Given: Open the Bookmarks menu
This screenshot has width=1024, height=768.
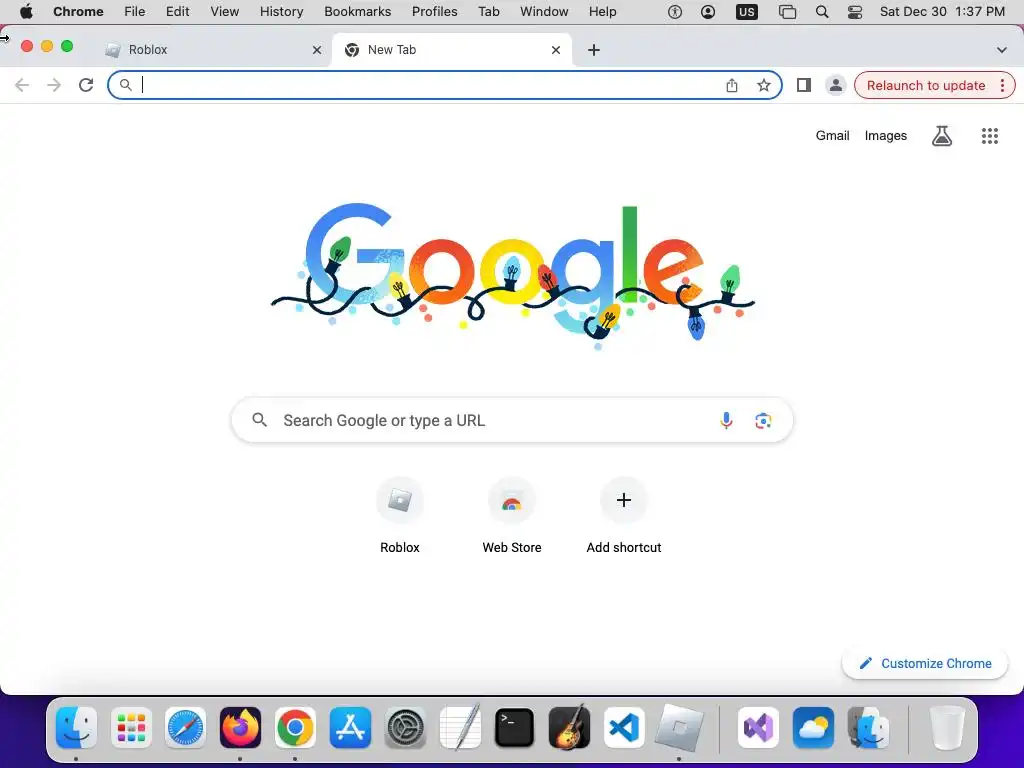Looking at the screenshot, I should coord(357,12).
